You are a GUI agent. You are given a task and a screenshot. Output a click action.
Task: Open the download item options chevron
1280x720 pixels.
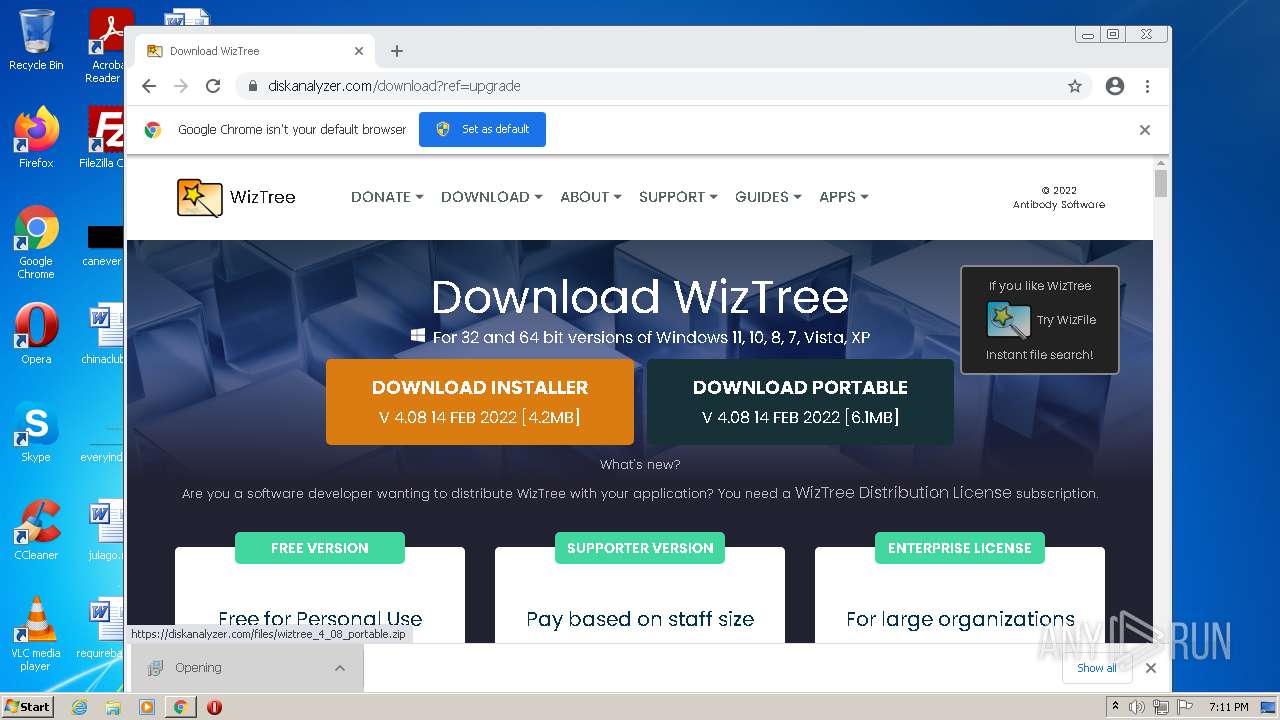pos(340,668)
